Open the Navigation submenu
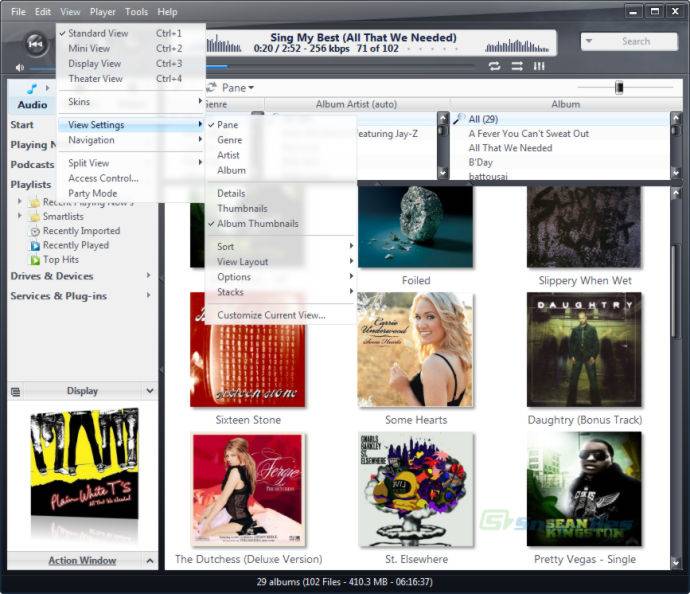Image resolution: width=690 pixels, height=594 pixels. (x=130, y=140)
